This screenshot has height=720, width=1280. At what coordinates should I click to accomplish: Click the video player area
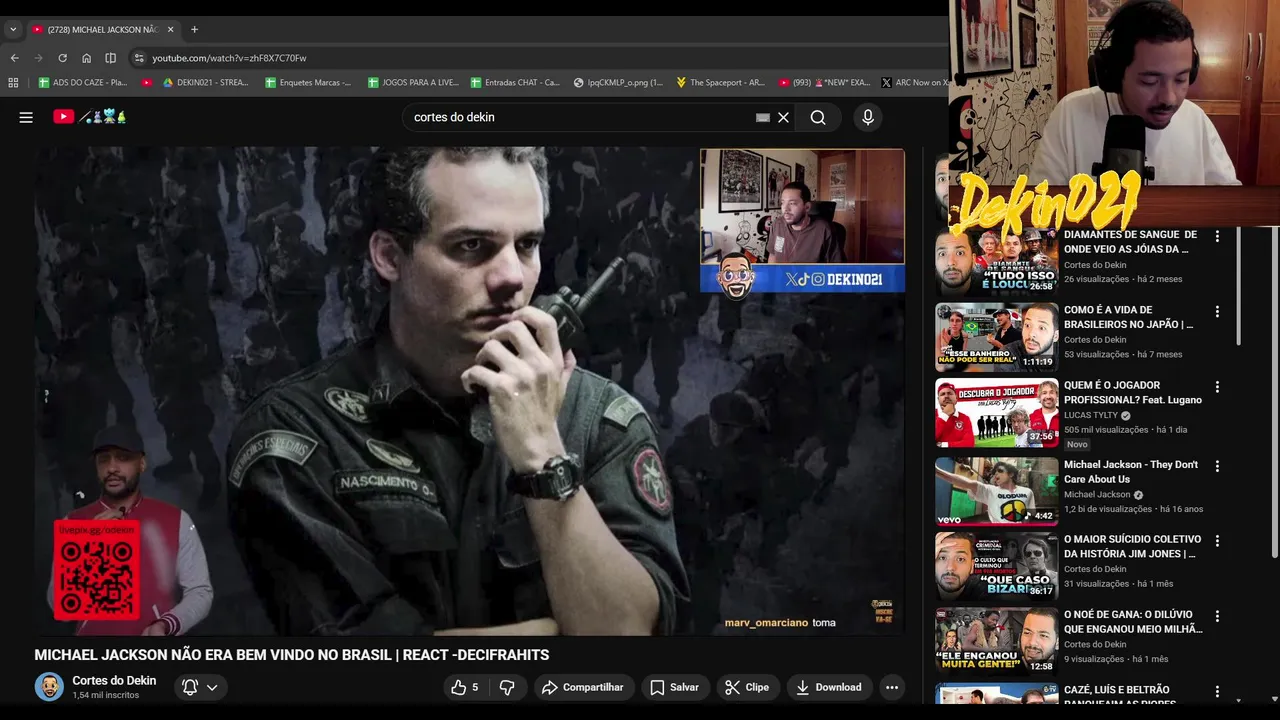point(470,391)
